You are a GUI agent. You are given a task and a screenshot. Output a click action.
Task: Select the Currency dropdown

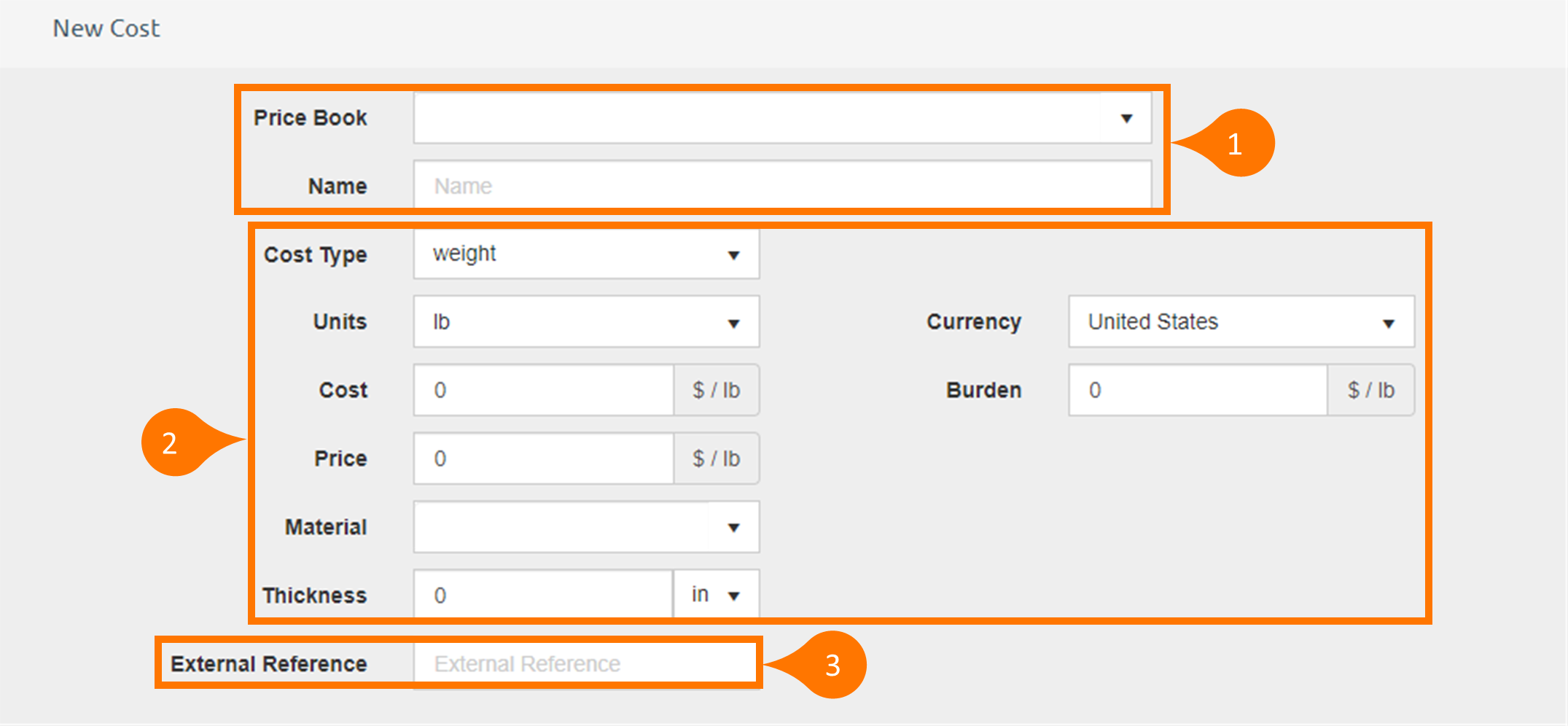(1241, 322)
